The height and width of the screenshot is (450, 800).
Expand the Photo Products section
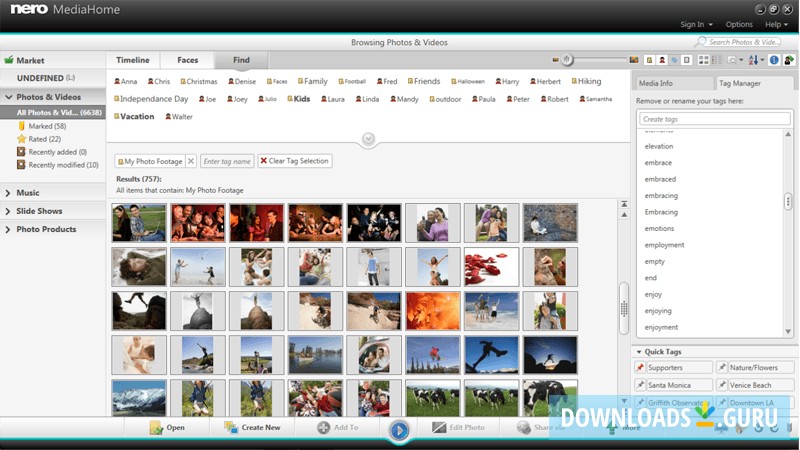[8, 230]
